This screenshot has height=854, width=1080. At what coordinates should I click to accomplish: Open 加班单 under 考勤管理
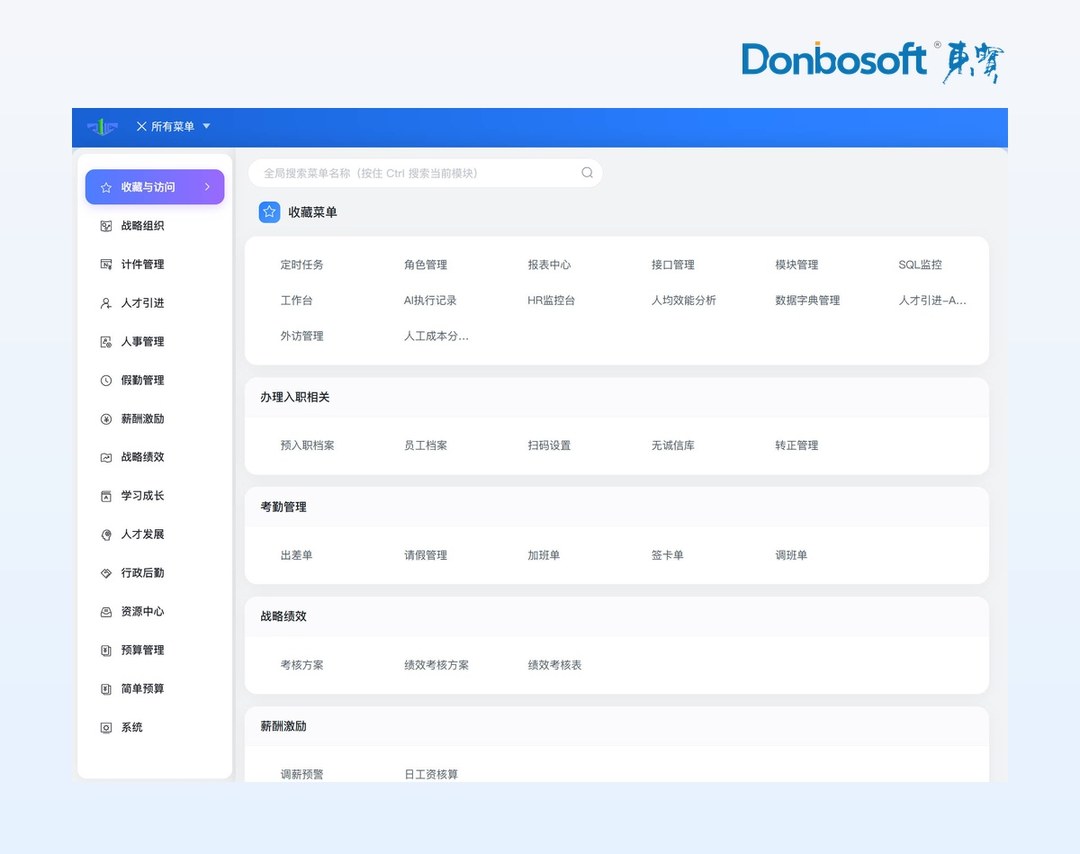point(543,555)
